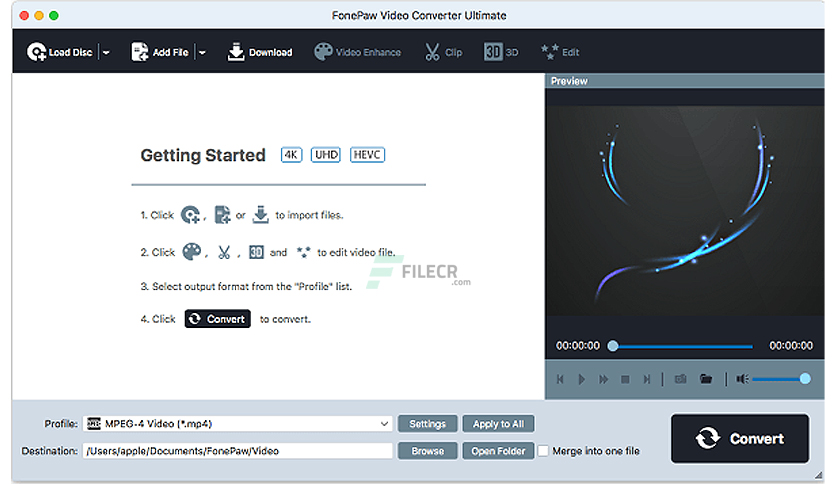The image size is (836, 484).
Task: Play the preview video
Action: coord(582,379)
